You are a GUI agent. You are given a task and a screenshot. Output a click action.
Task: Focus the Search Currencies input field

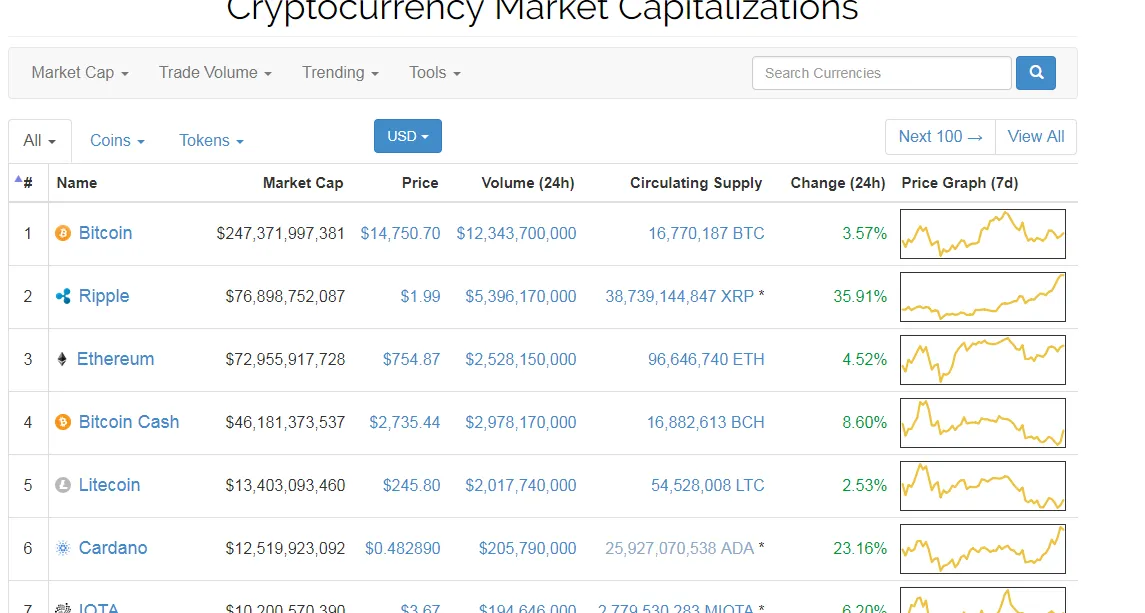click(x=881, y=73)
